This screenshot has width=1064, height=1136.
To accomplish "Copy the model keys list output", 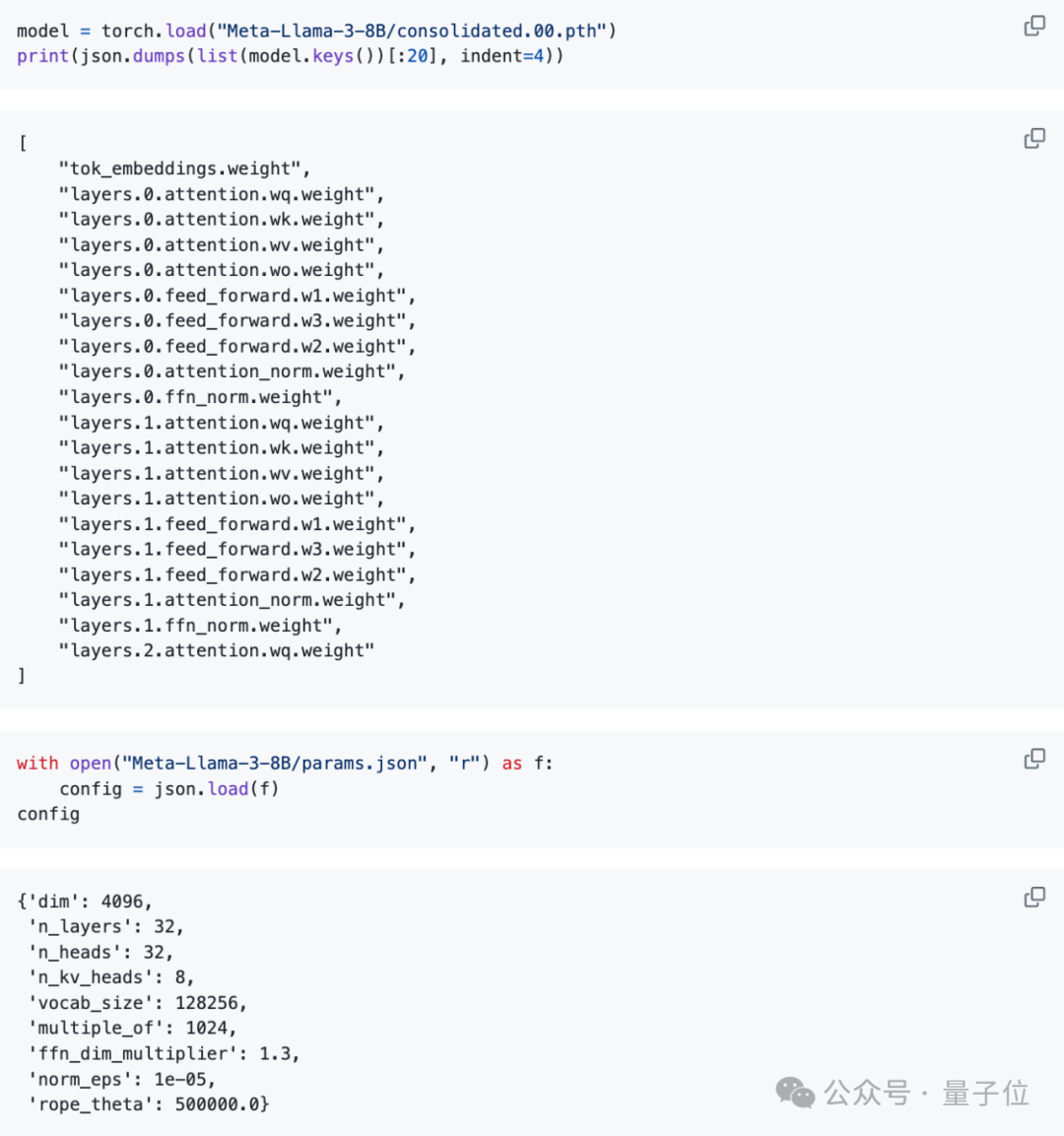I will click(1034, 138).
